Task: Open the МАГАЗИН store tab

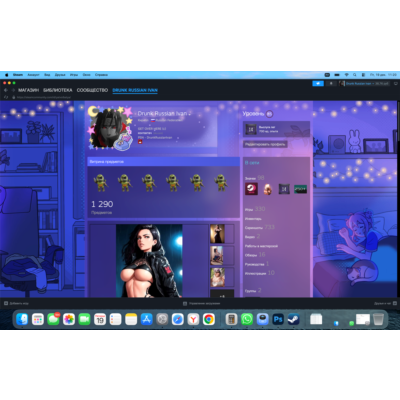Action: (x=28, y=90)
